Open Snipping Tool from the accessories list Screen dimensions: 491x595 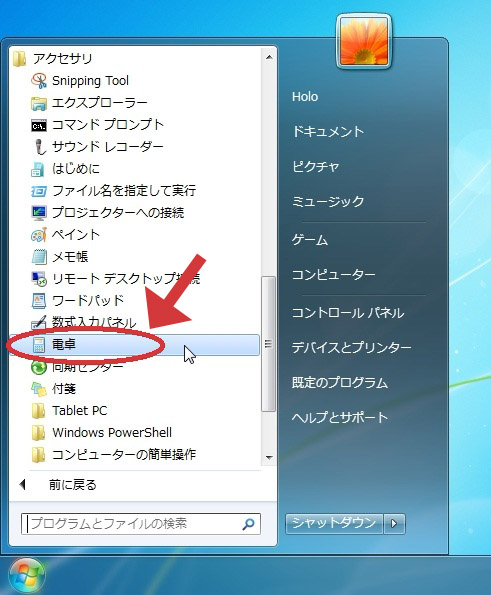(90, 80)
